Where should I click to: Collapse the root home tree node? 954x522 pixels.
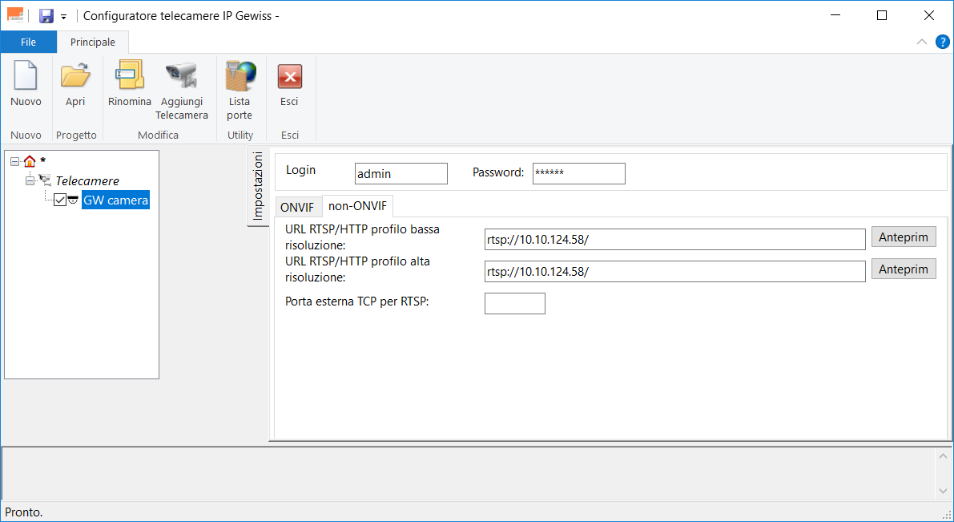pyautogui.click(x=15, y=161)
